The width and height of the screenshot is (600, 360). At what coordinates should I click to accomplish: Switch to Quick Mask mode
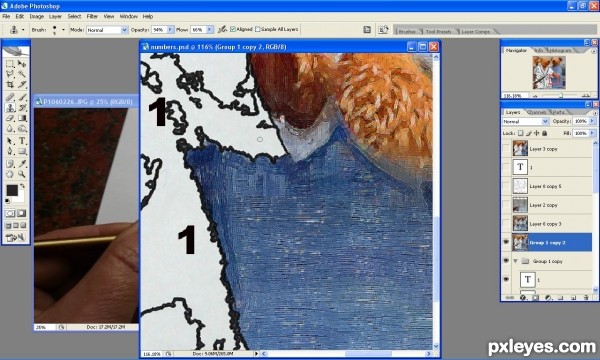[x=22, y=213]
